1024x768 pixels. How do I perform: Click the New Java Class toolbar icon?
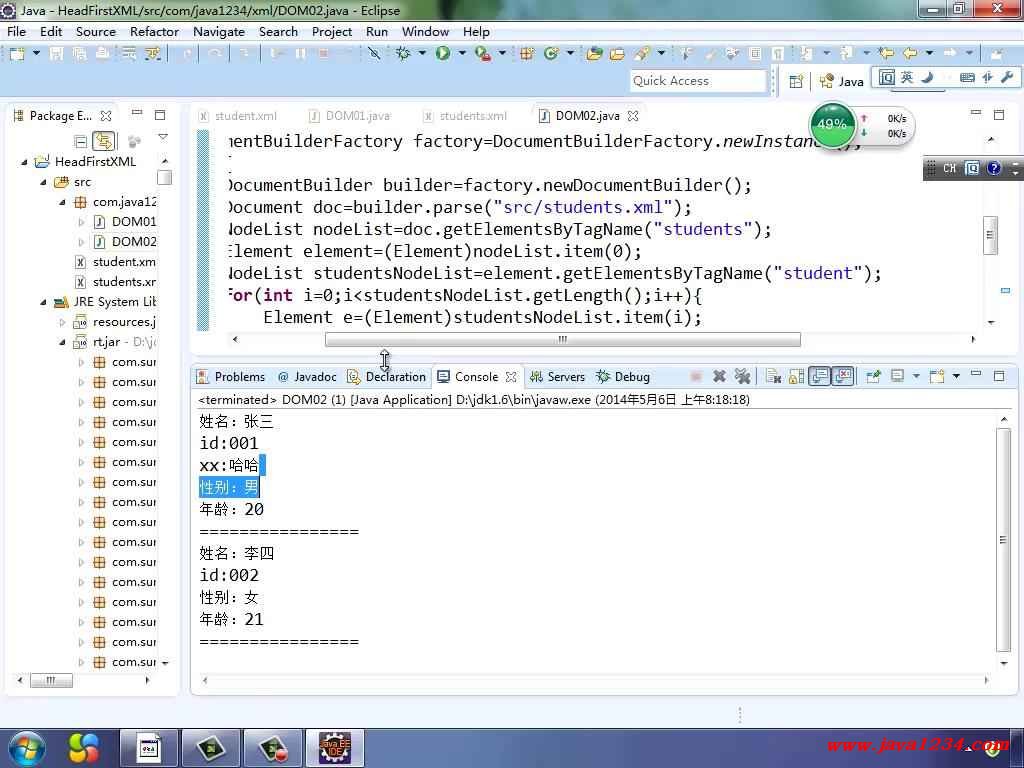click(x=551, y=54)
